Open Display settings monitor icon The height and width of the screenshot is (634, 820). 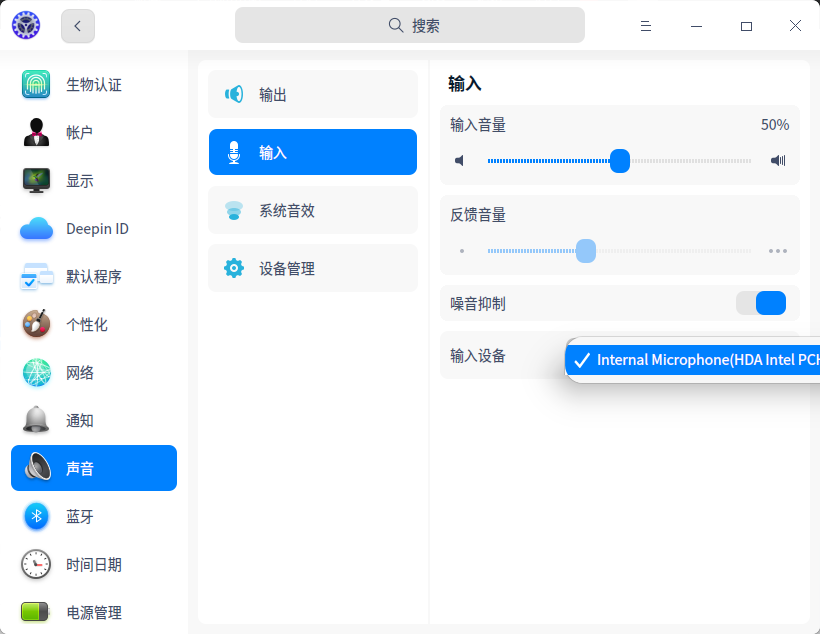tap(36, 180)
